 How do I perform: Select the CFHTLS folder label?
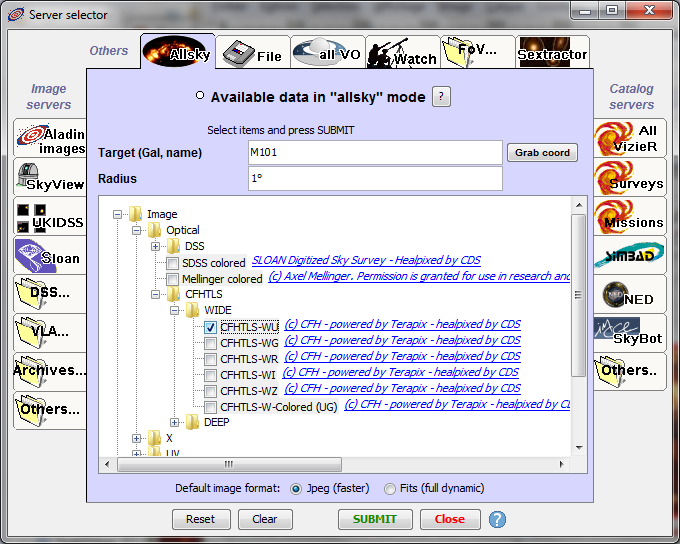(x=204, y=294)
